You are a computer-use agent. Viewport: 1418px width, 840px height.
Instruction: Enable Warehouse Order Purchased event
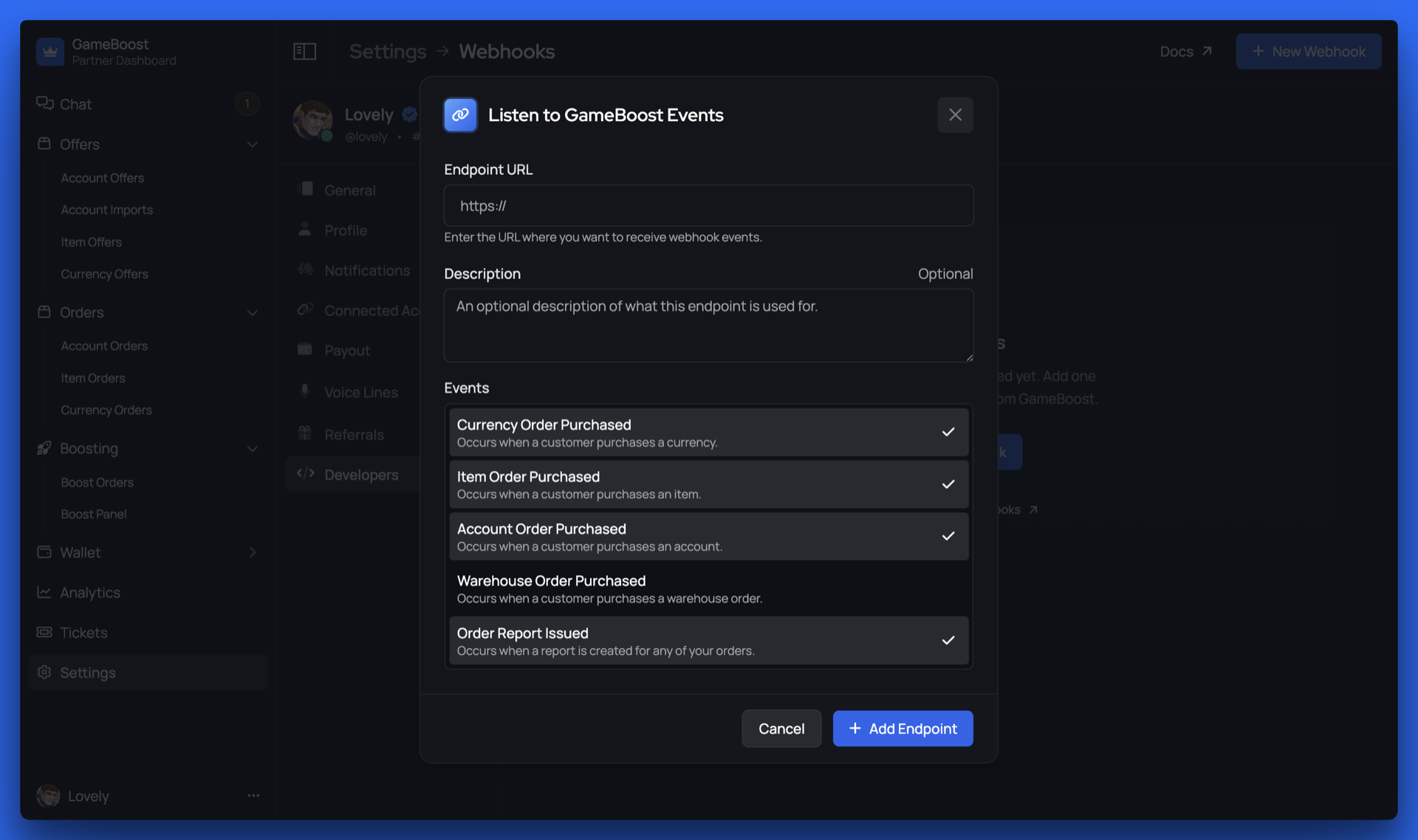(x=708, y=589)
